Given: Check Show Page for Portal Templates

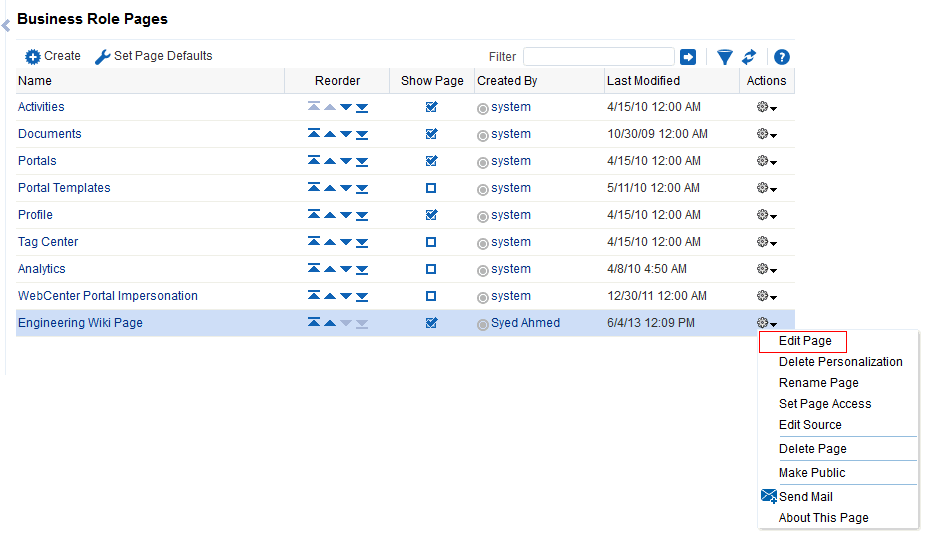Looking at the screenshot, I should point(431,188).
